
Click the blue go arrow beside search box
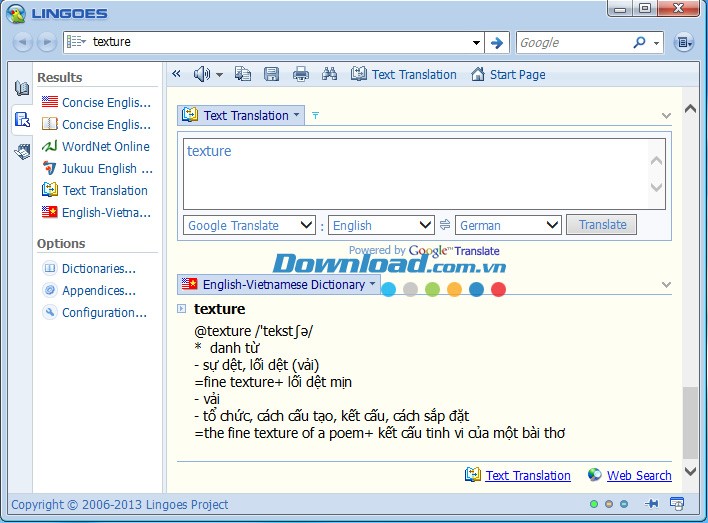497,42
